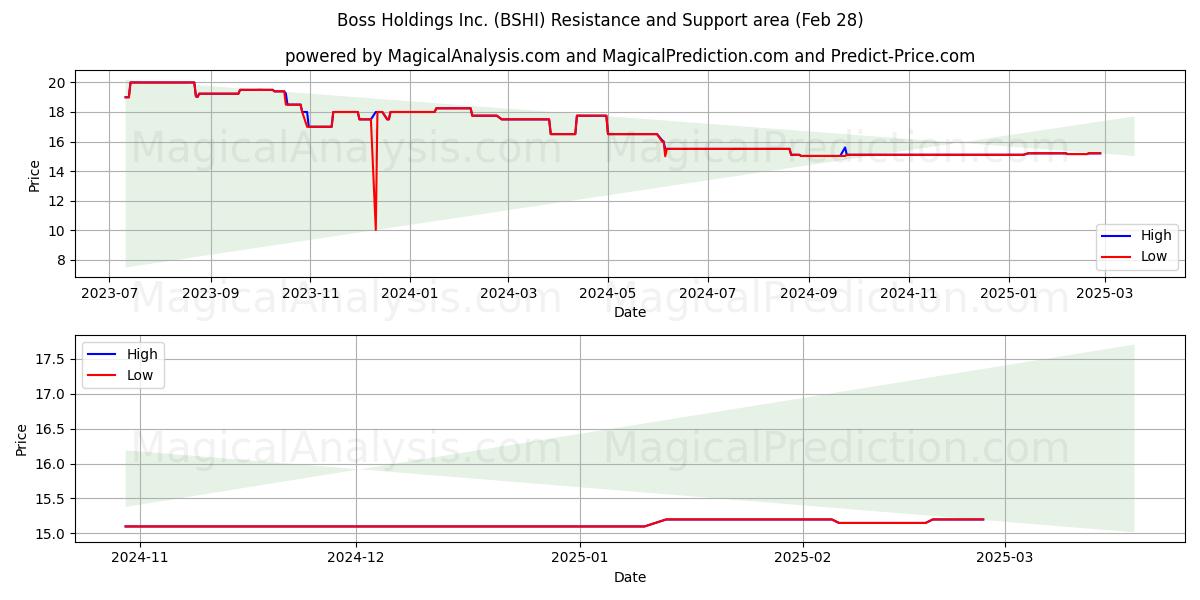Click the '2025-02' tick label
The width and height of the screenshot is (1200, 600).
coord(803,559)
